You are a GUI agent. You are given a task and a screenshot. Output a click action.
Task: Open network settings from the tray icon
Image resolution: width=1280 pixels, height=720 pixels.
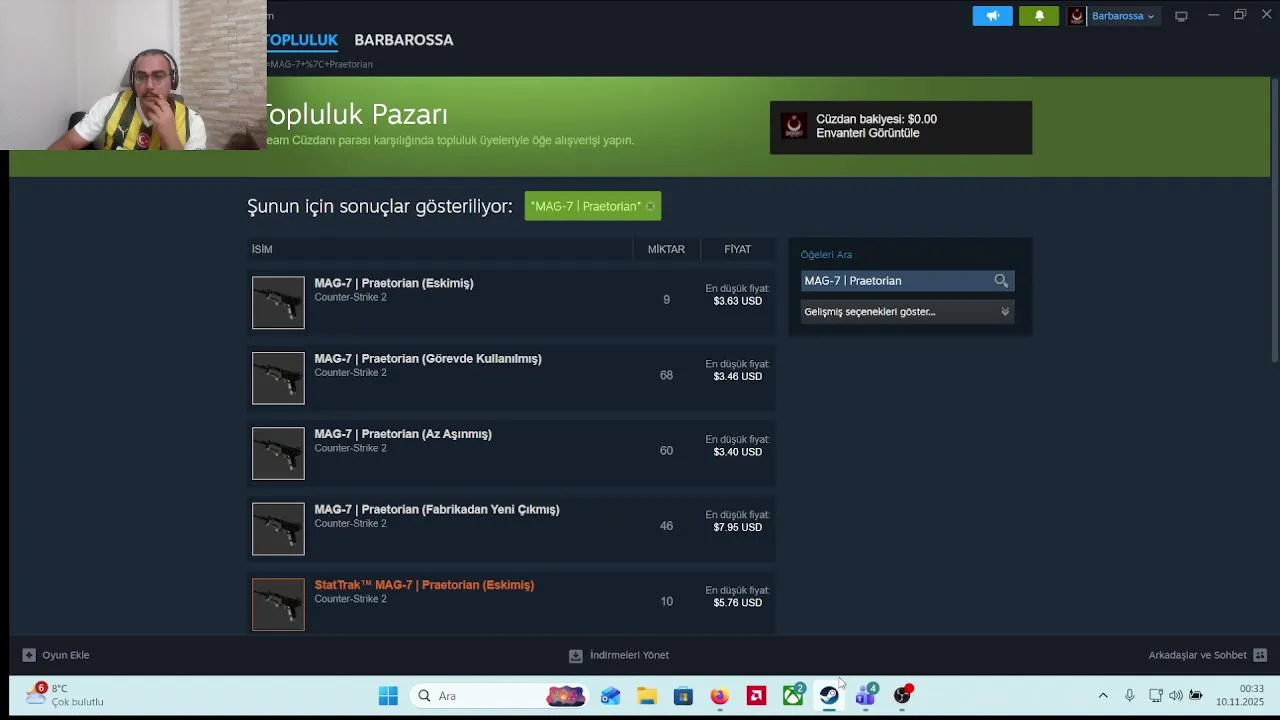click(x=1156, y=696)
